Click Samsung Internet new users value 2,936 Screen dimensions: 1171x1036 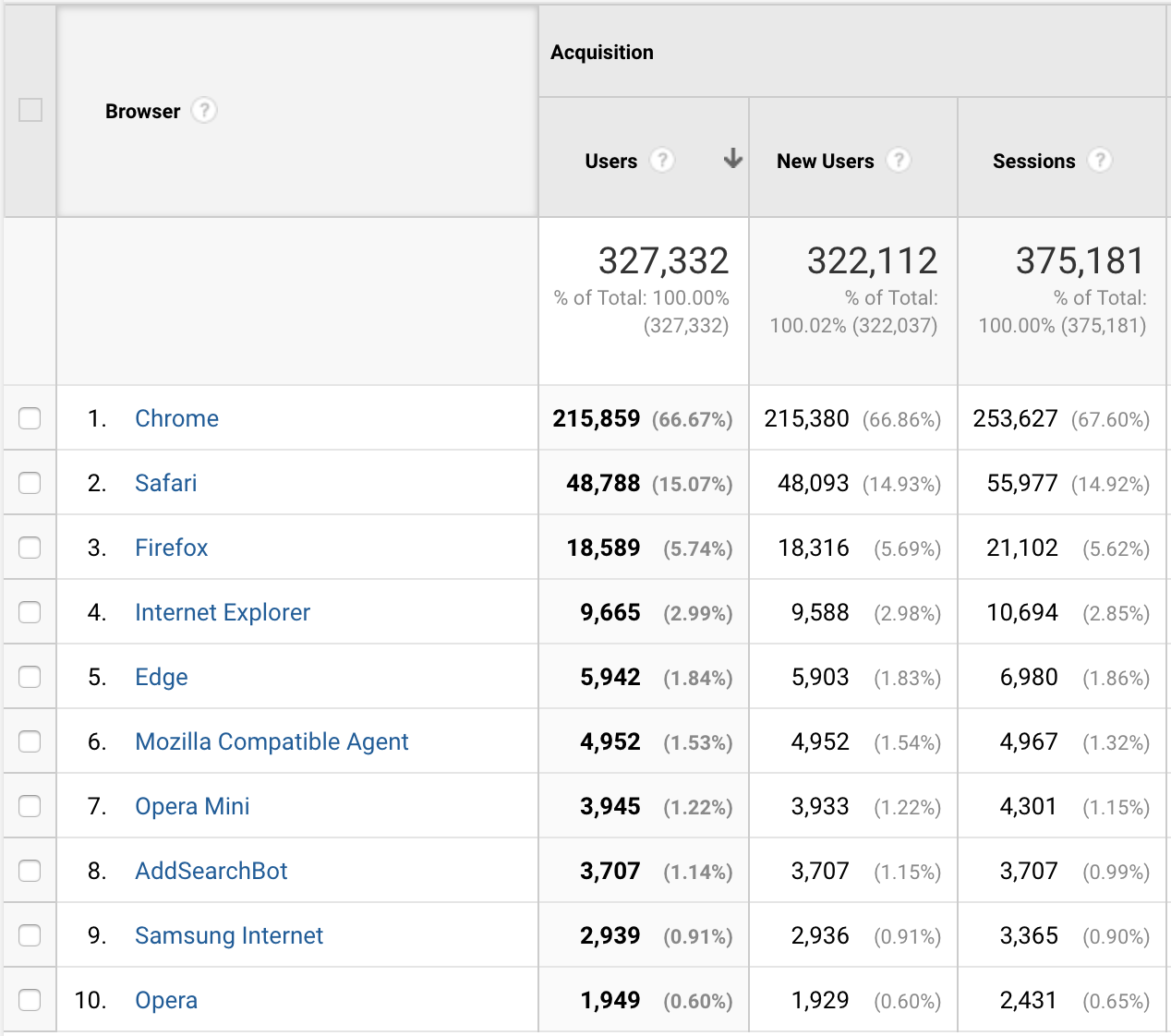820,935
